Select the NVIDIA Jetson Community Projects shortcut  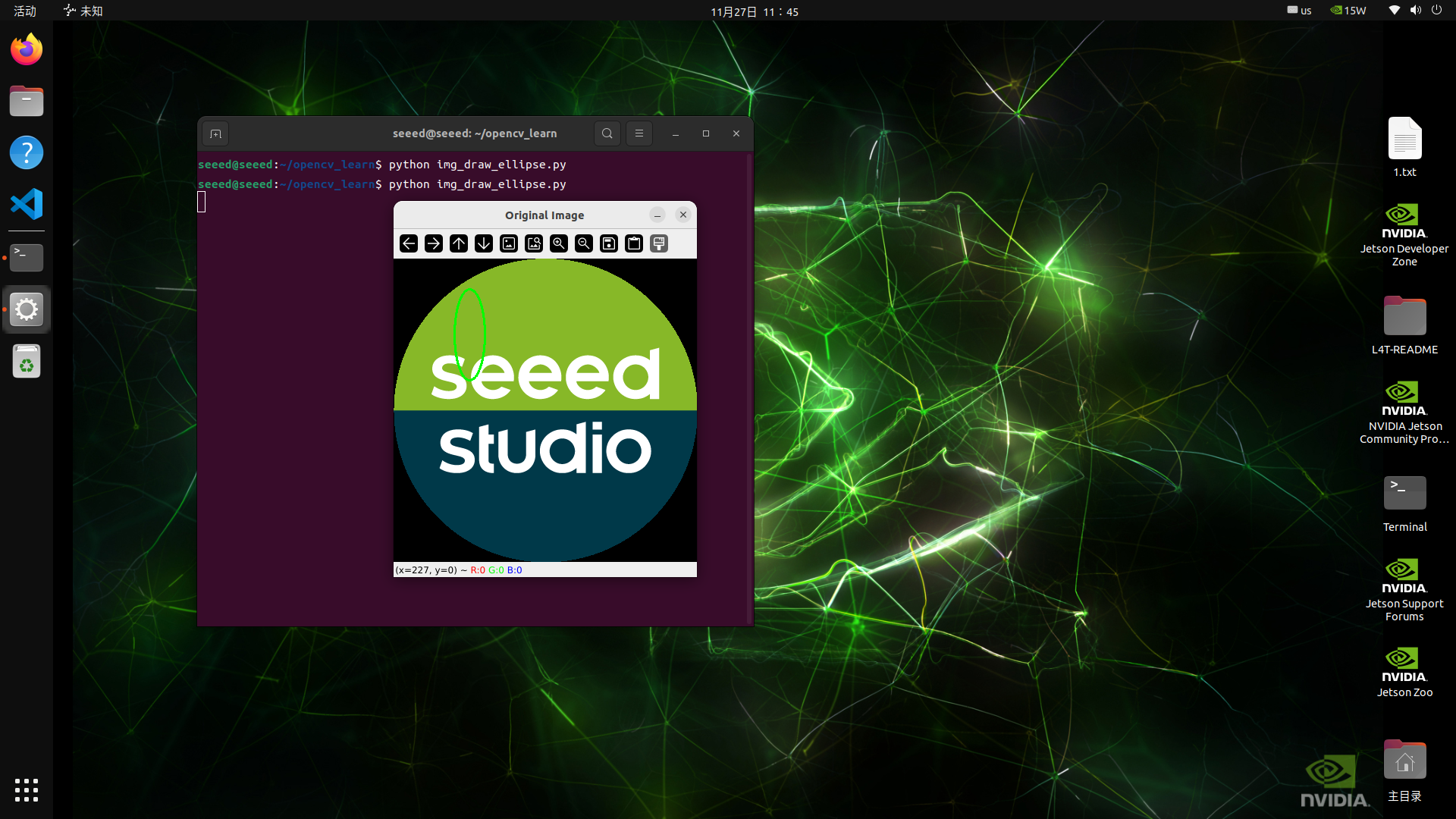[1404, 413]
